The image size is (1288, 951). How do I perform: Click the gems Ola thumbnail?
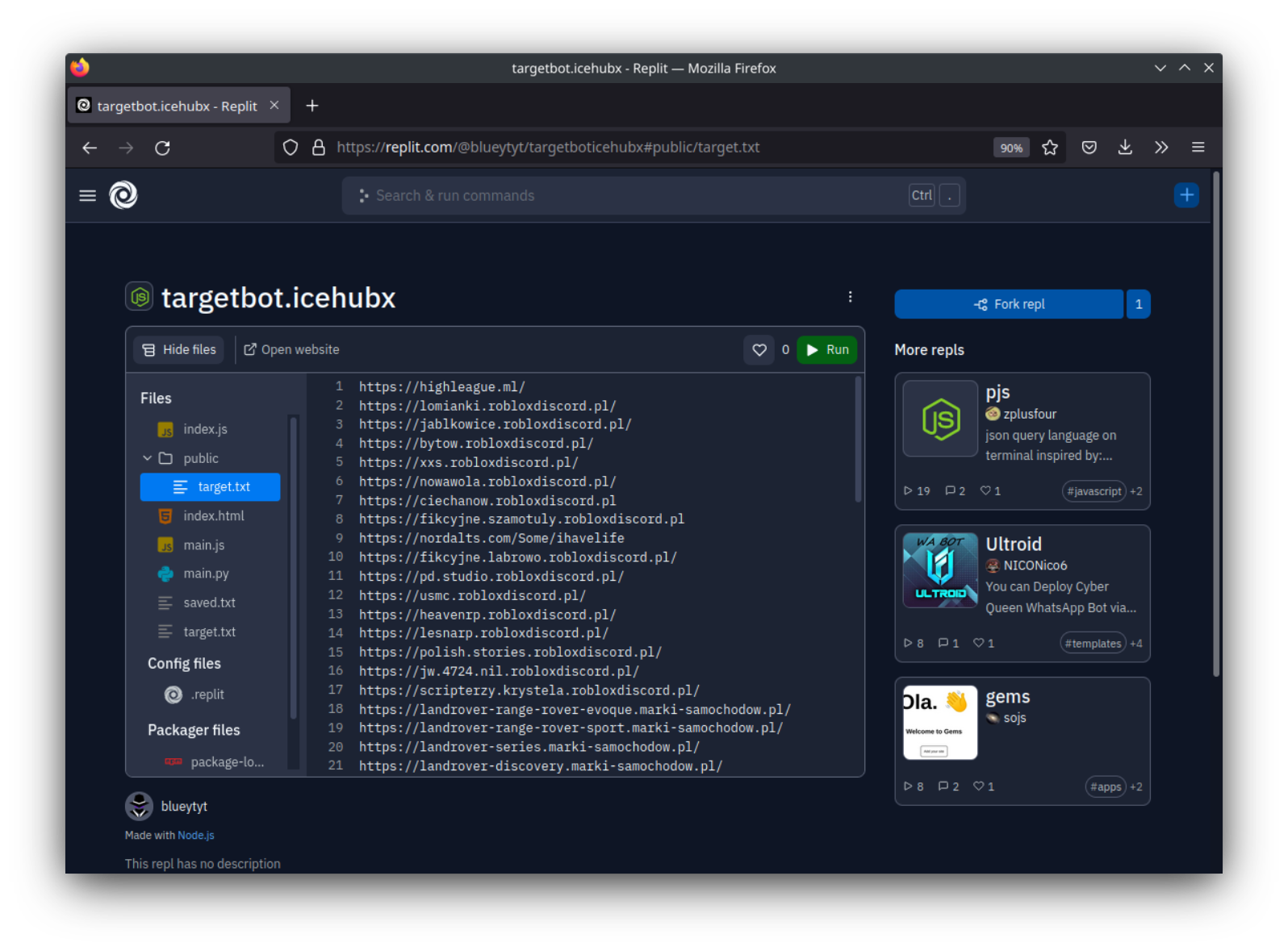pos(940,723)
